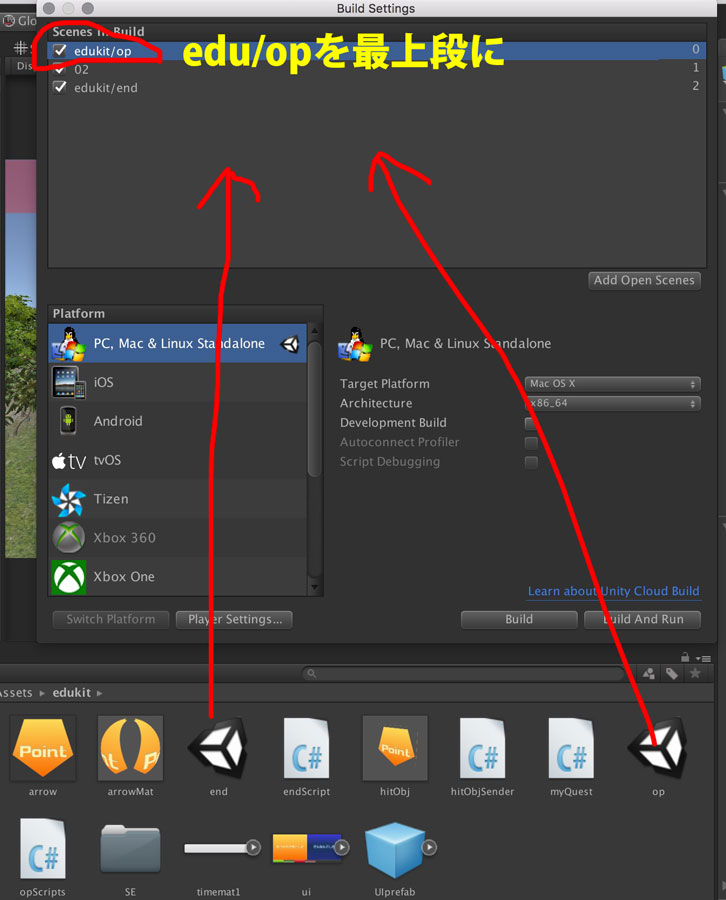The image size is (726, 900).
Task: Open favorites star icon in Project panel
Action: [x=695, y=673]
